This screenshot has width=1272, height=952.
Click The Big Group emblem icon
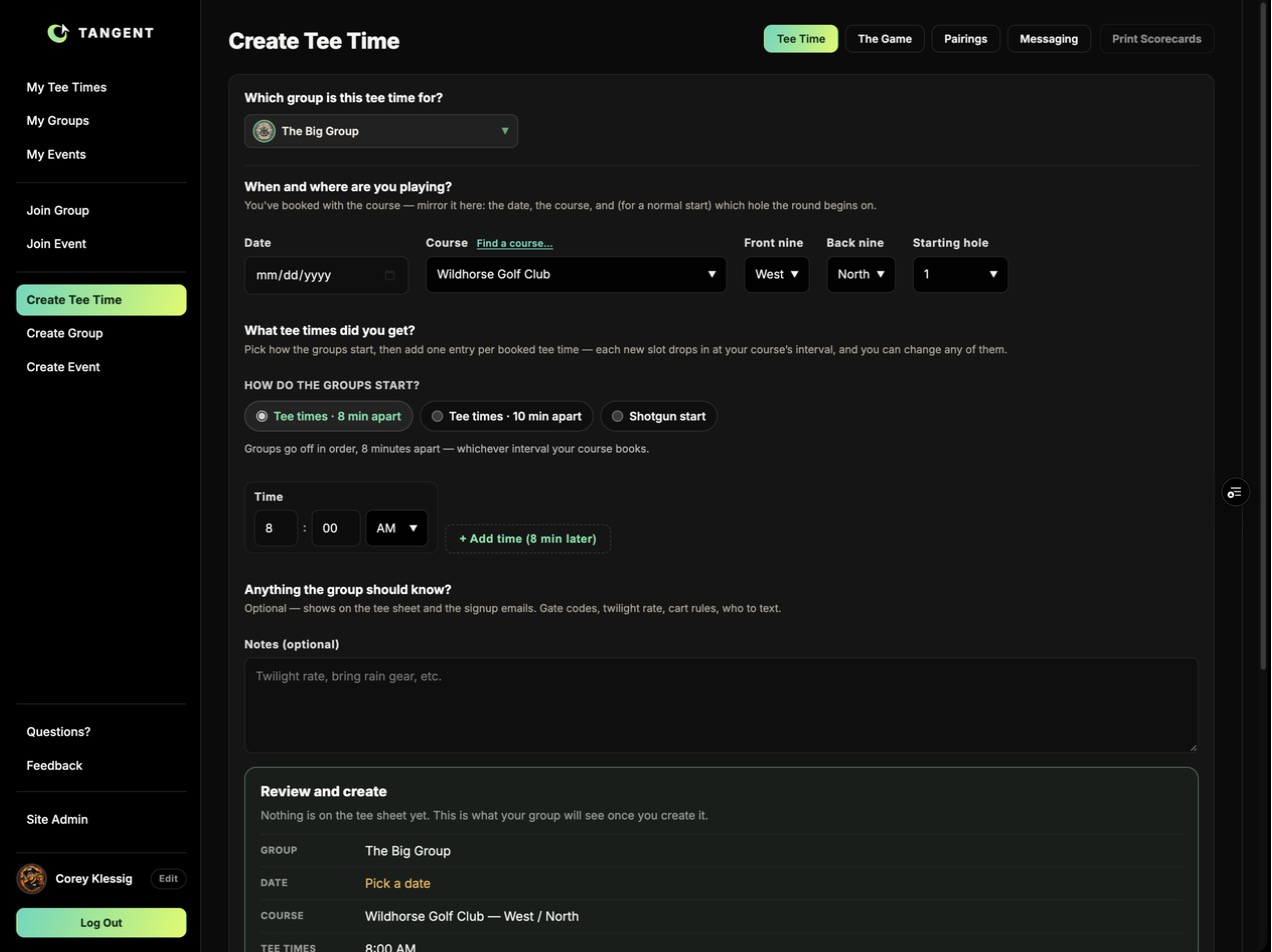(264, 131)
